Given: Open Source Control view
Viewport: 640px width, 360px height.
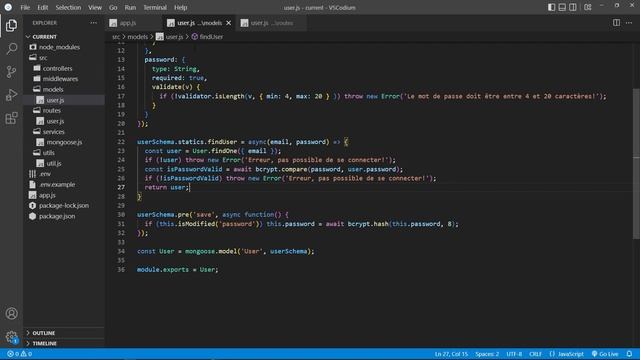Looking at the screenshot, I should 11,72.
